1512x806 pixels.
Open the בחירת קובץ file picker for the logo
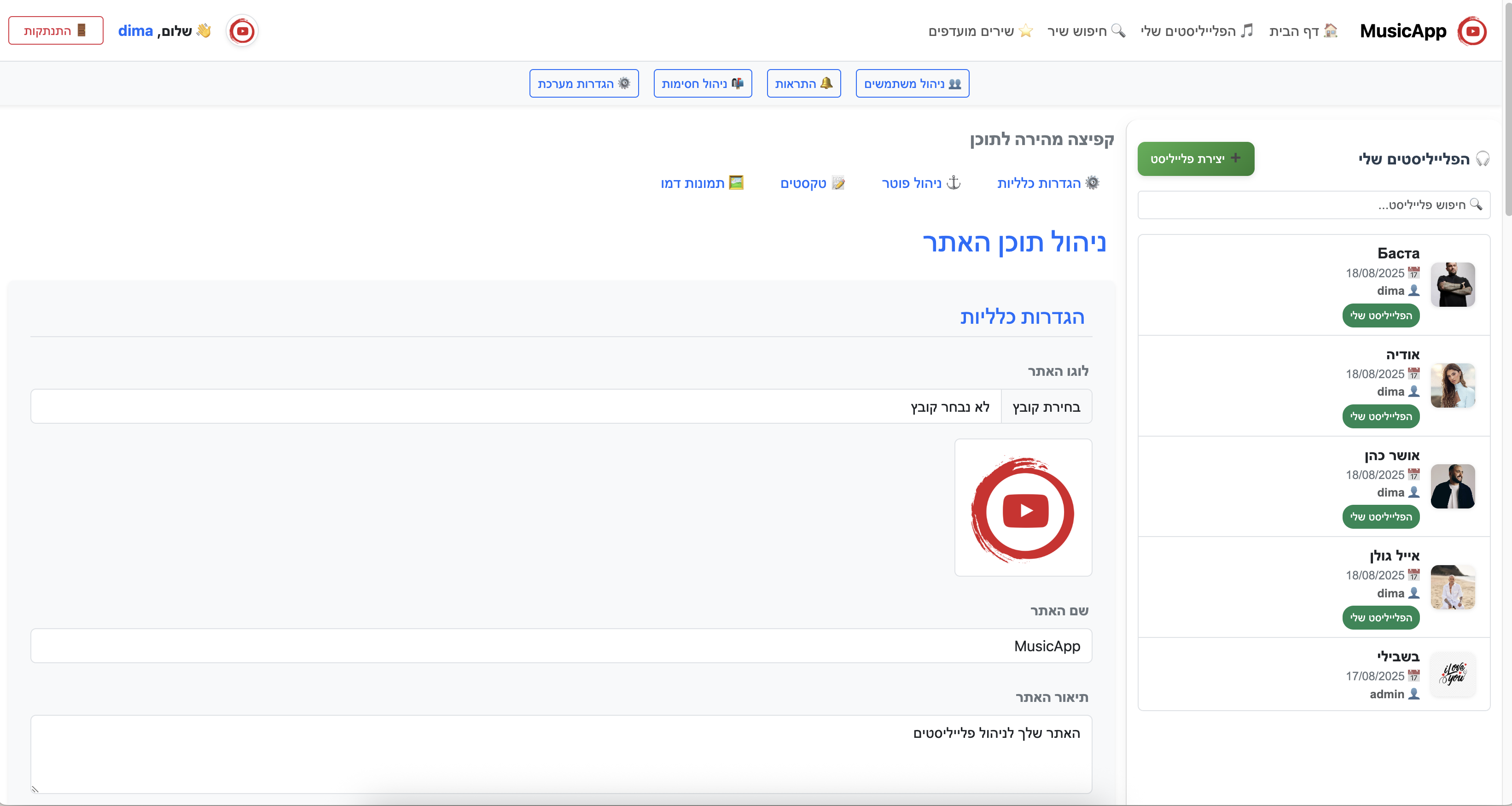[x=1046, y=406]
